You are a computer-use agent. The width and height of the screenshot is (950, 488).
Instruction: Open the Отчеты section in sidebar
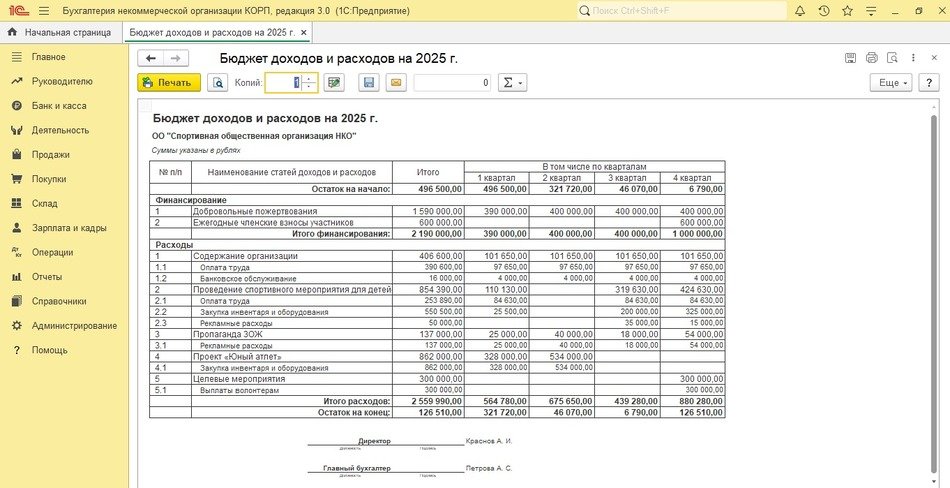[x=47, y=277]
